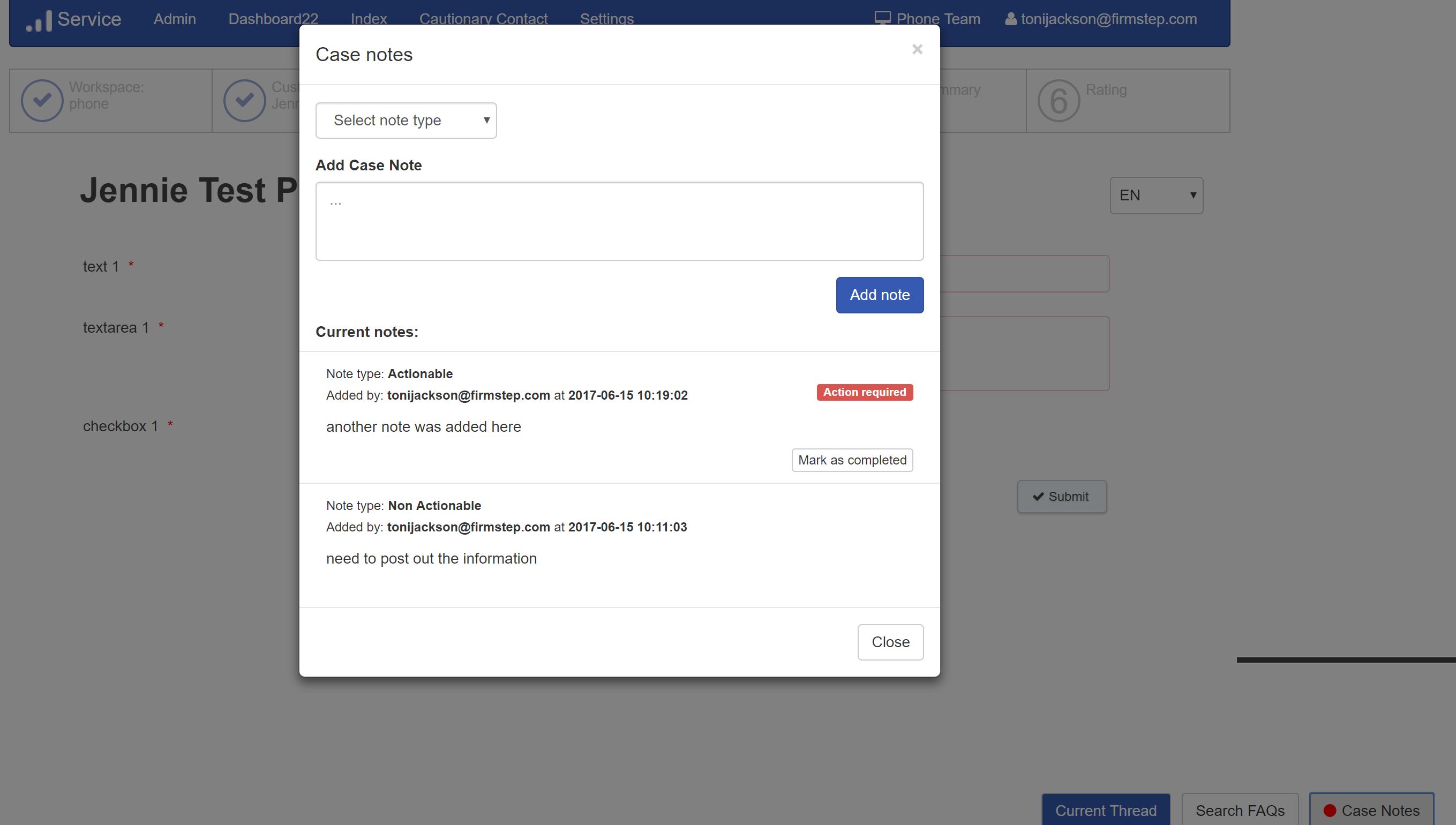Click the timestamp 2017-06-15 10:19:02

pyautogui.click(x=628, y=395)
